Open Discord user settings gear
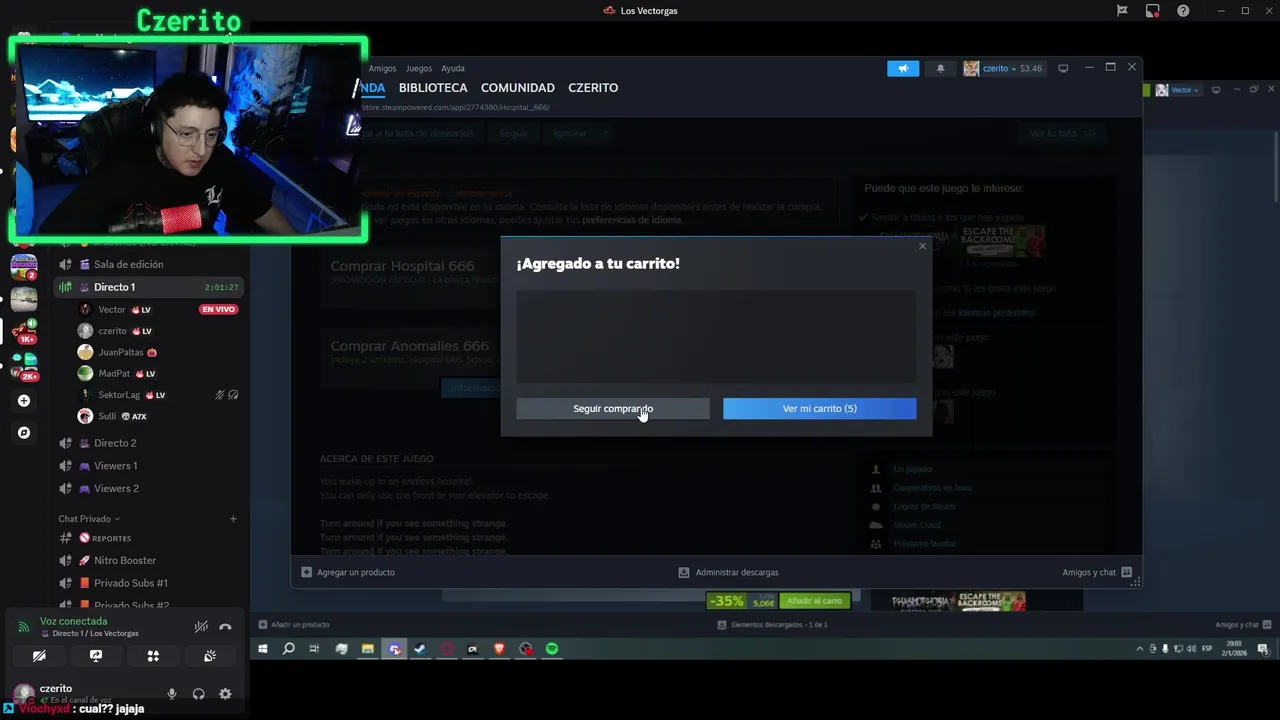This screenshot has height=720, width=1280. click(225, 694)
